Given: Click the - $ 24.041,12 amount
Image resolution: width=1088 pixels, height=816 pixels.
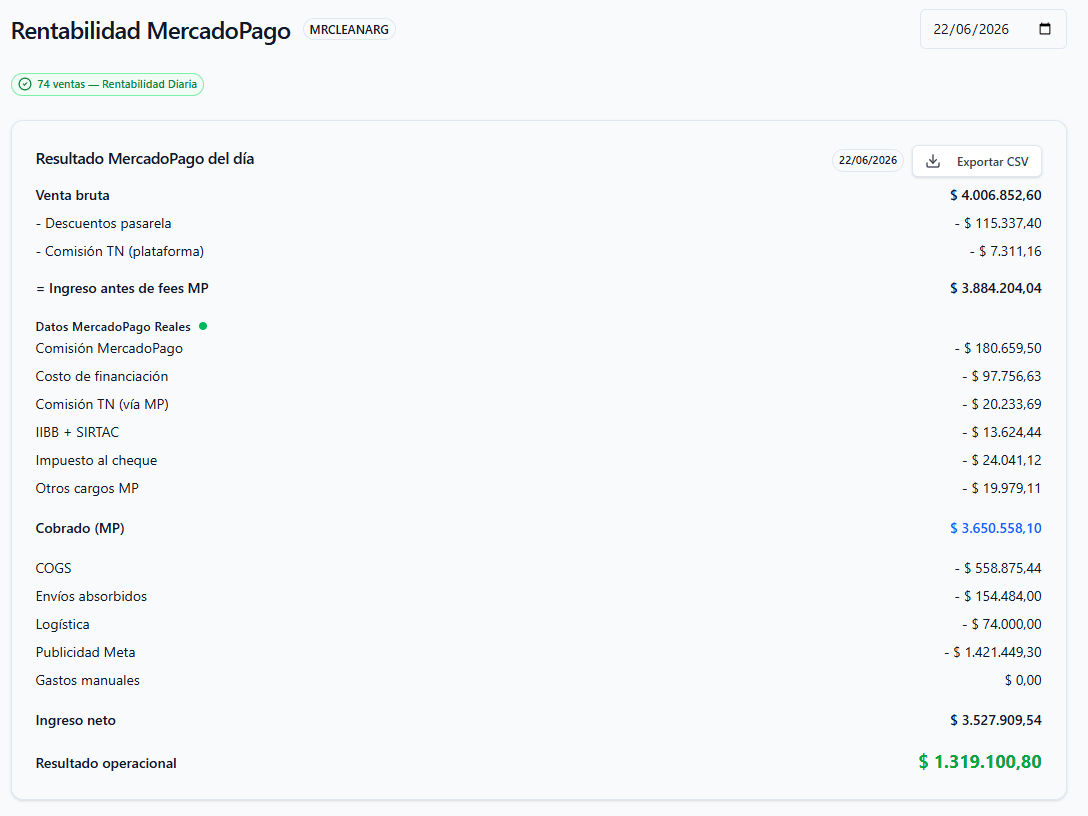Looking at the screenshot, I should (1001, 460).
